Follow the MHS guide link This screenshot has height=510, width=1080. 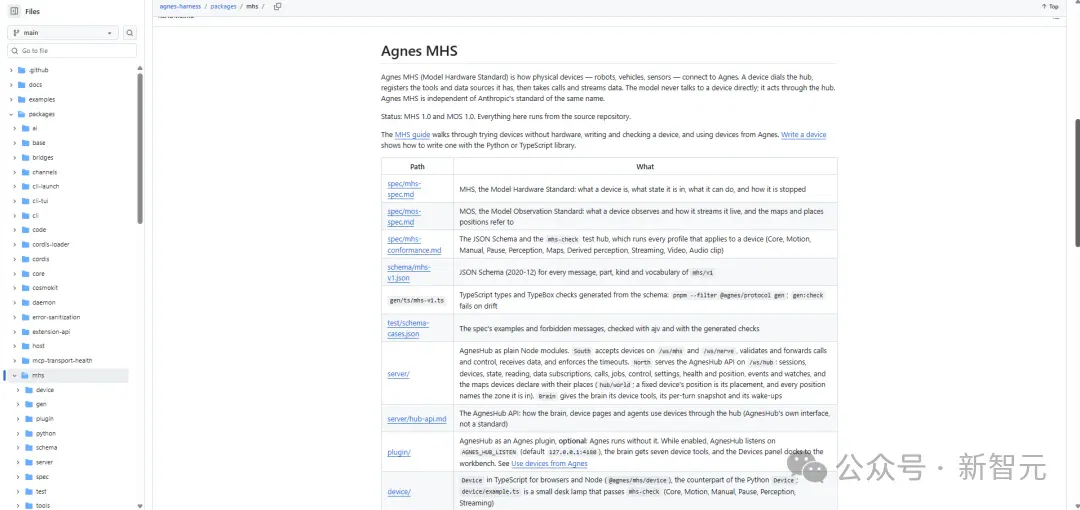point(412,135)
